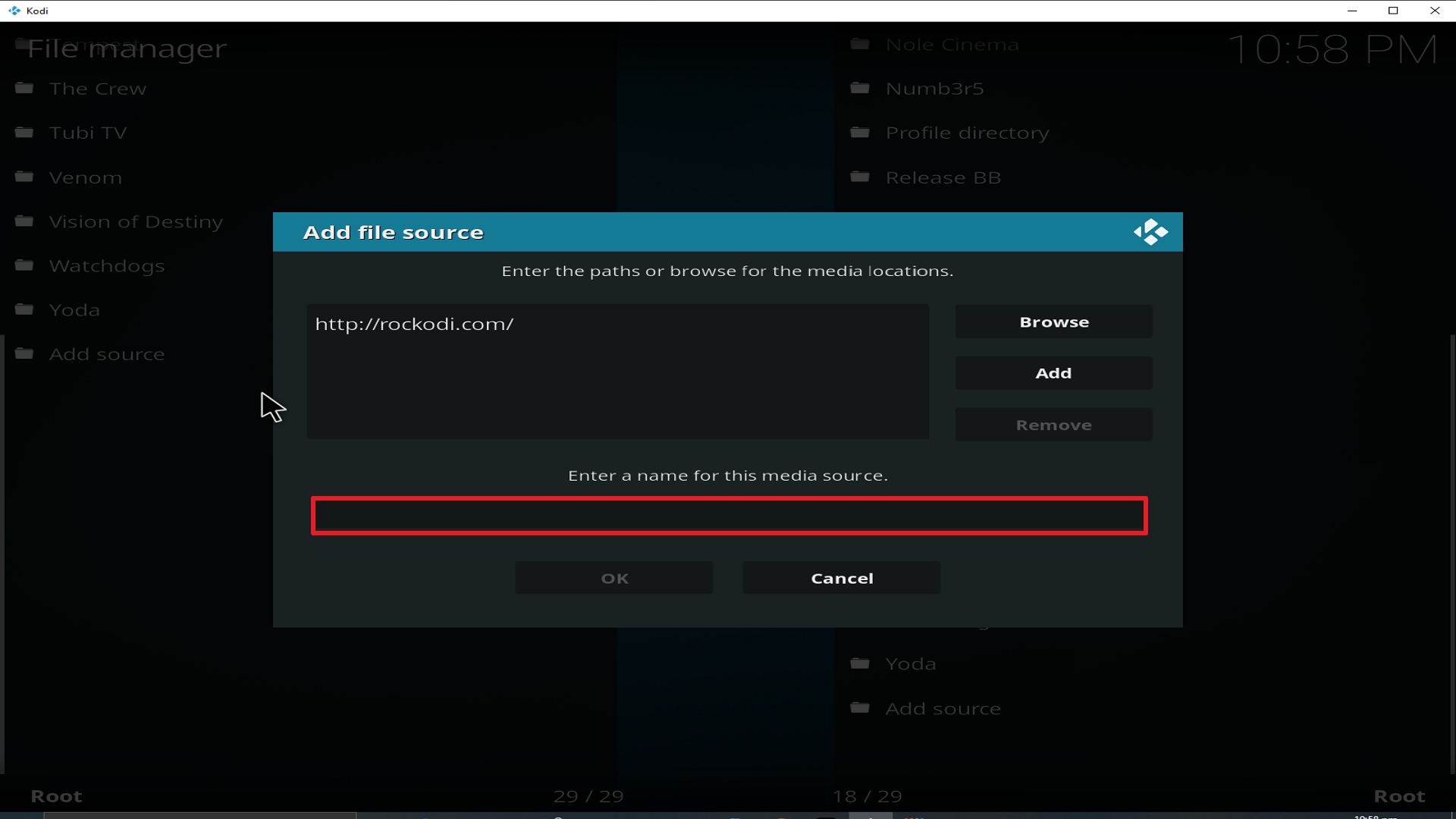The height and width of the screenshot is (819, 1456).
Task: Select Release BB label
Action: pos(943,177)
